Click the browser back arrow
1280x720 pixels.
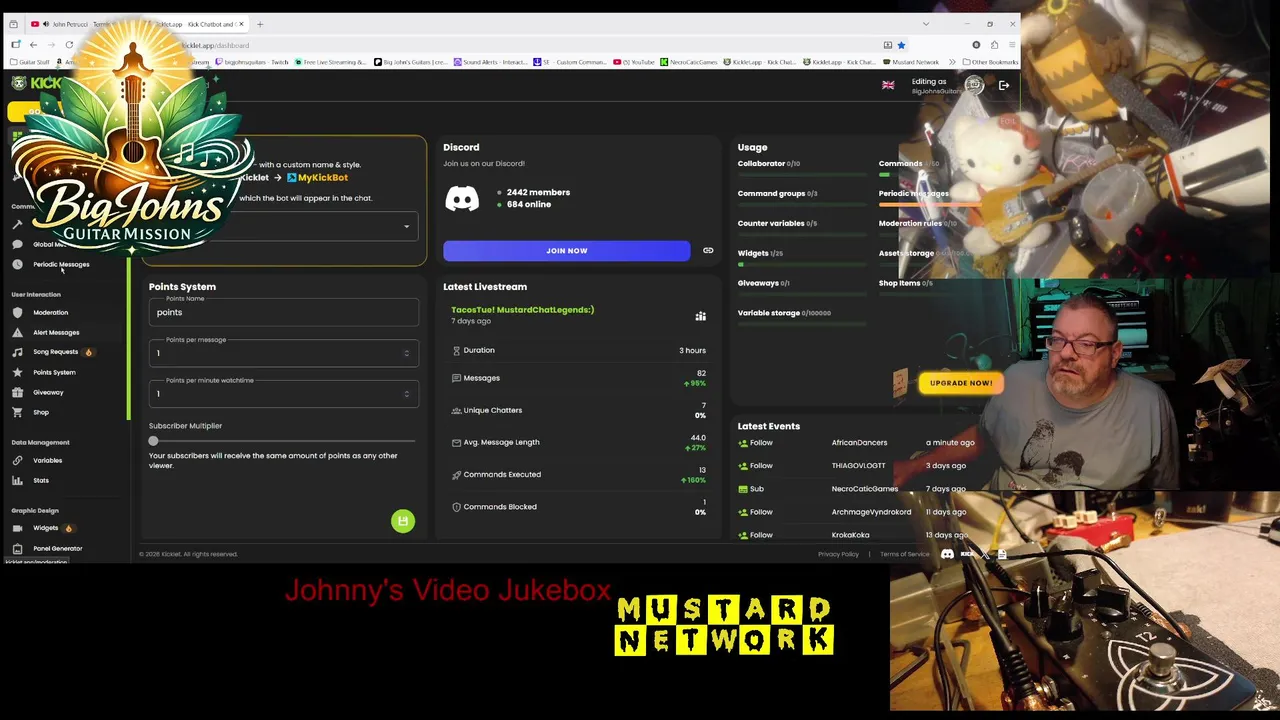[33, 45]
